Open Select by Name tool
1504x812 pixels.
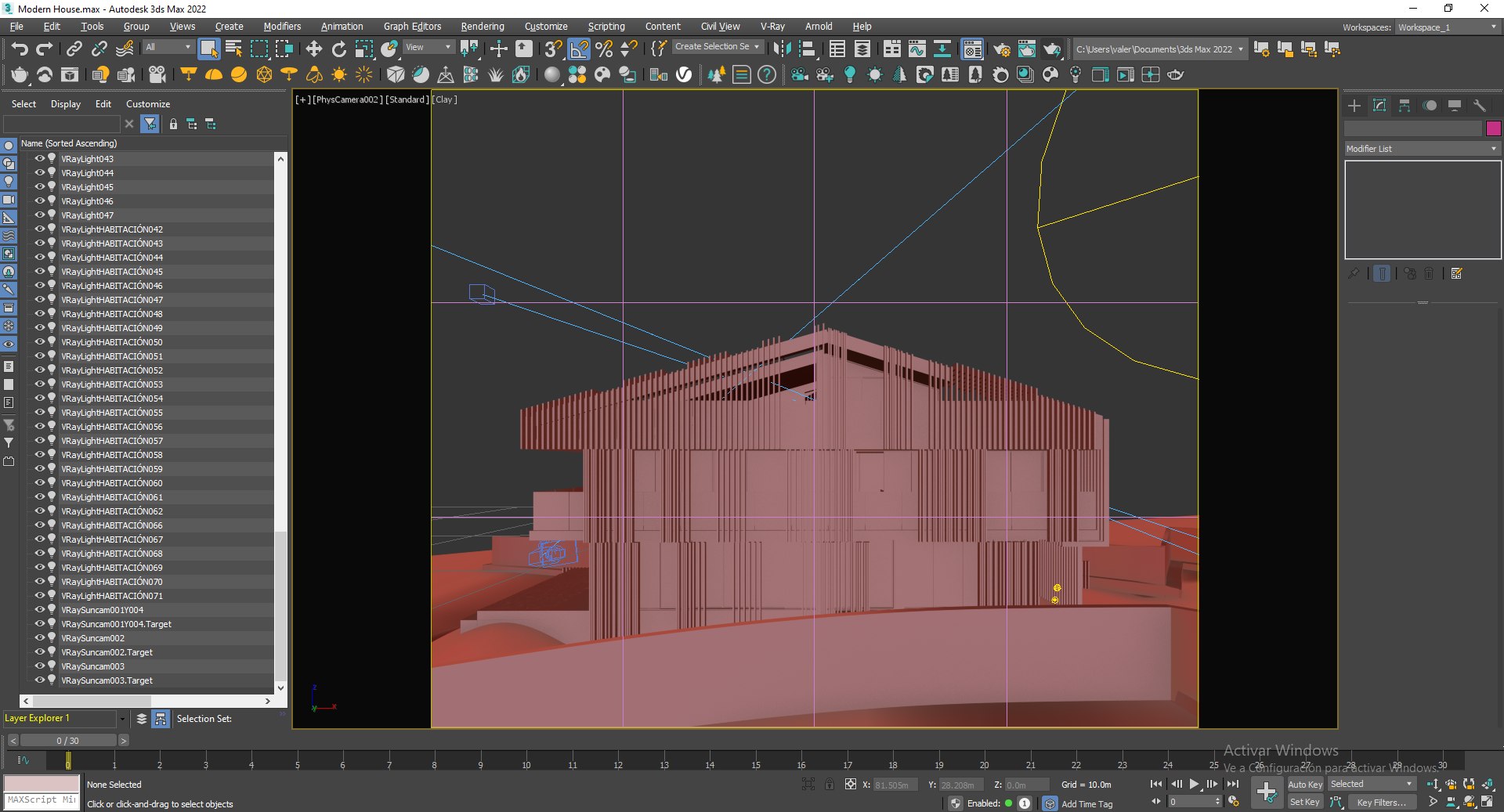pyautogui.click(x=233, y=49)
